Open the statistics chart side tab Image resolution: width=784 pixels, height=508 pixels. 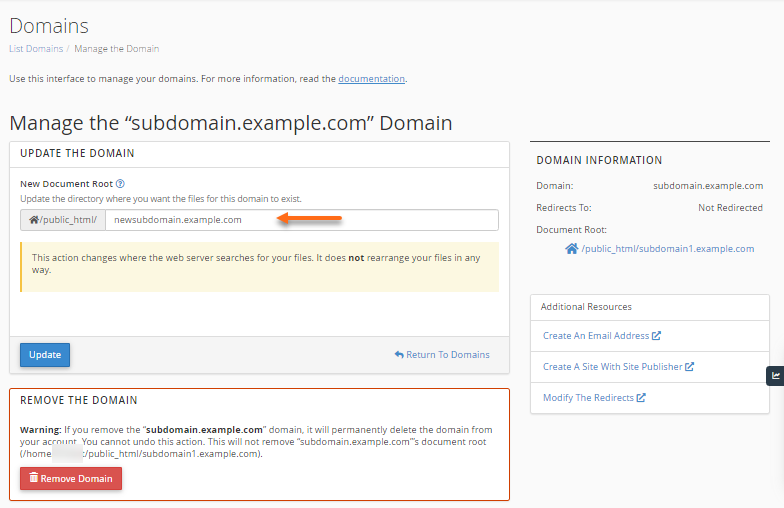tap(776, 376)
